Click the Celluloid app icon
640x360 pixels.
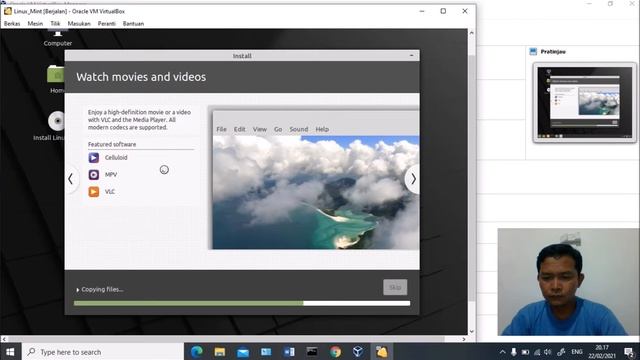click(x=93, y=158)
